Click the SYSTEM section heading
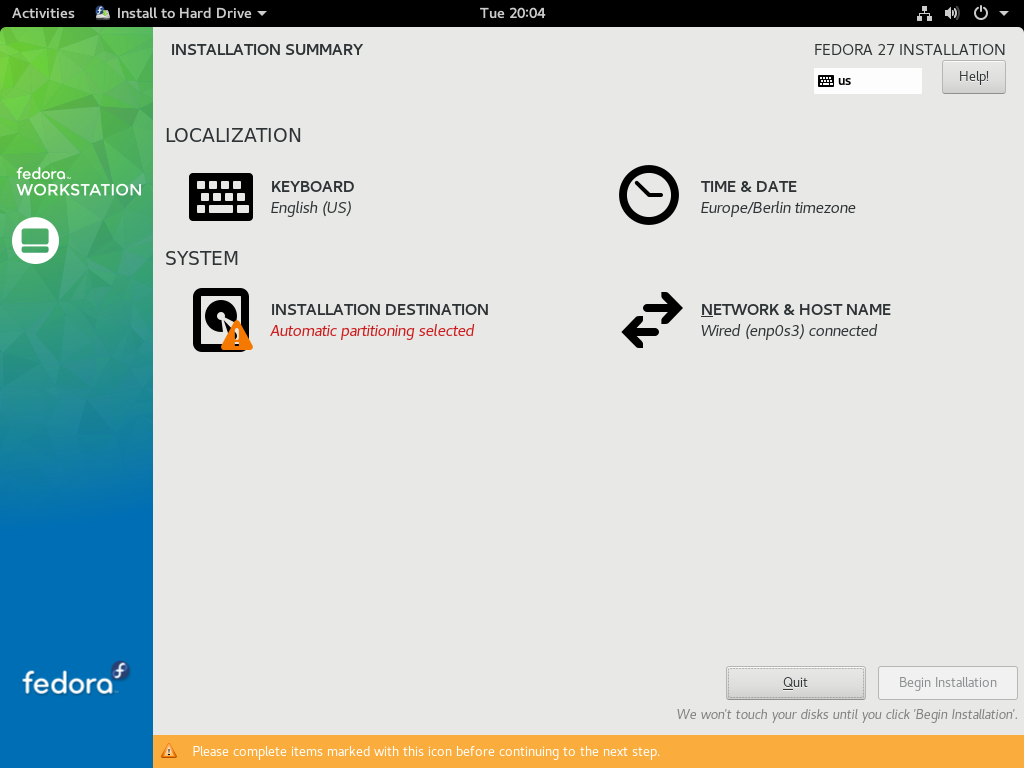This screenshot has width=1024, height=768. (x=202, y=258)
